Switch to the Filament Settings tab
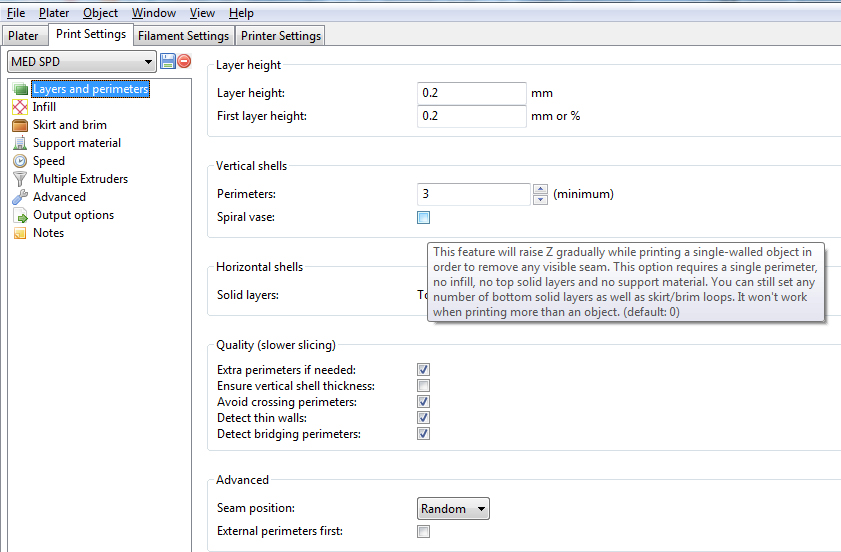The height and width of the screenshot is (552, 841). coord(183,36)
